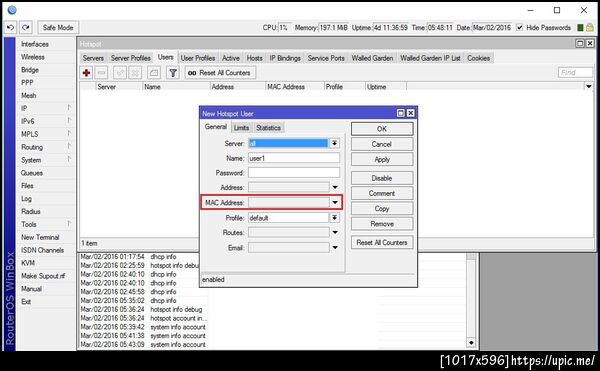Click the comment toolbar icon
600x371 pixels.
pos(154,73)
